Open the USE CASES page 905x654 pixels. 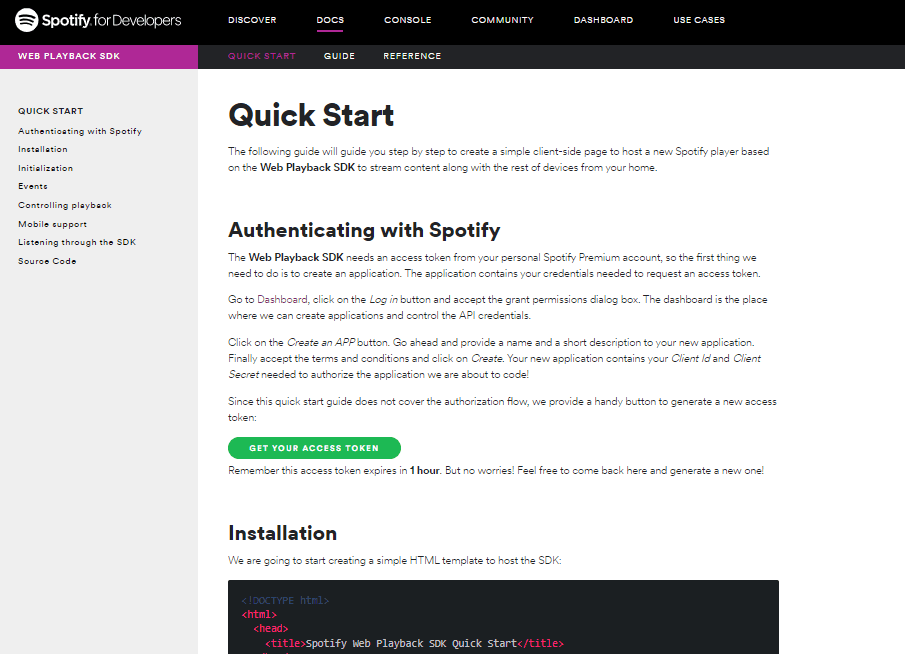point(699,19)
